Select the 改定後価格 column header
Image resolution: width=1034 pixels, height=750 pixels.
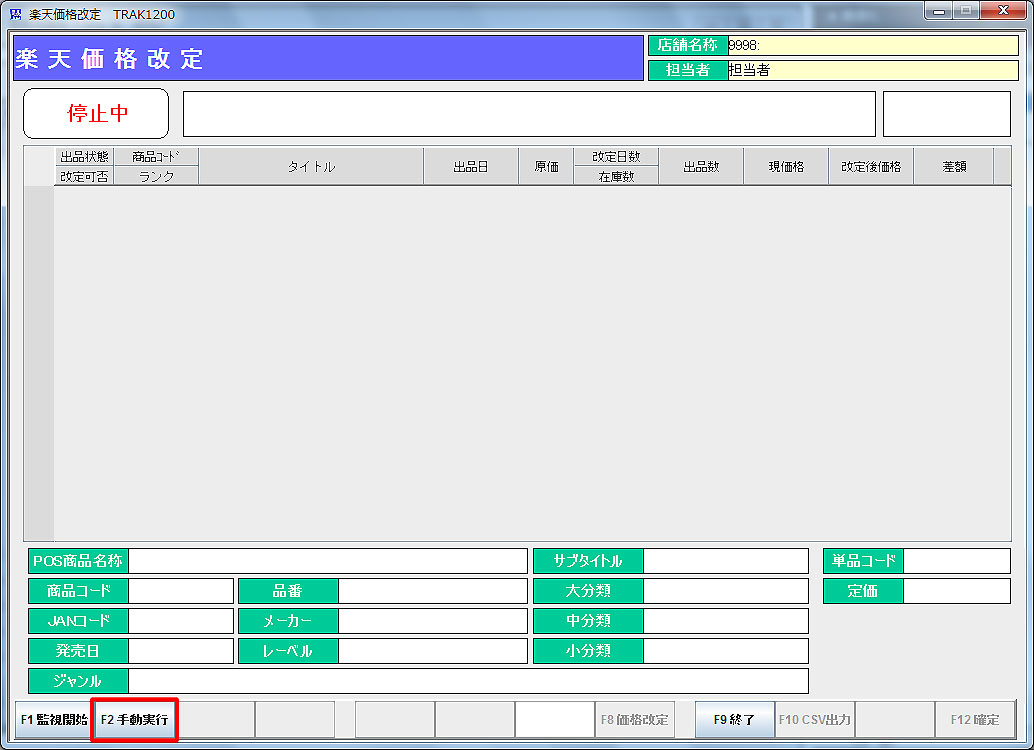coord(870,167)
